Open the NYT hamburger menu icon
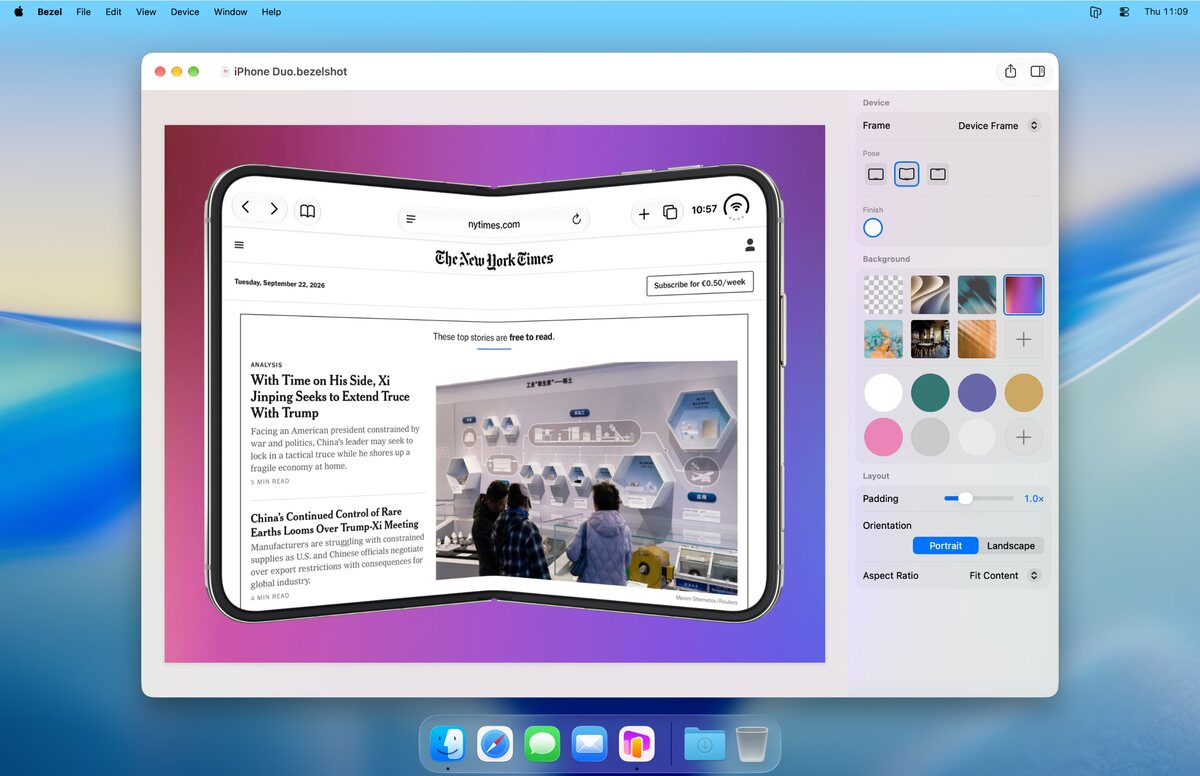 [x=239, y=245]
